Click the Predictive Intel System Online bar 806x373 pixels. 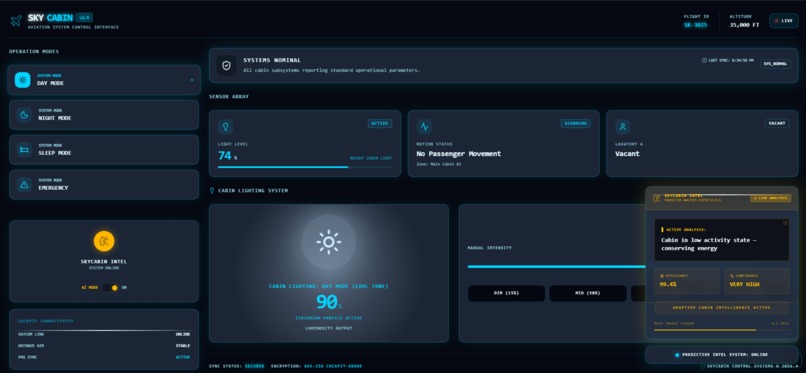722,355
